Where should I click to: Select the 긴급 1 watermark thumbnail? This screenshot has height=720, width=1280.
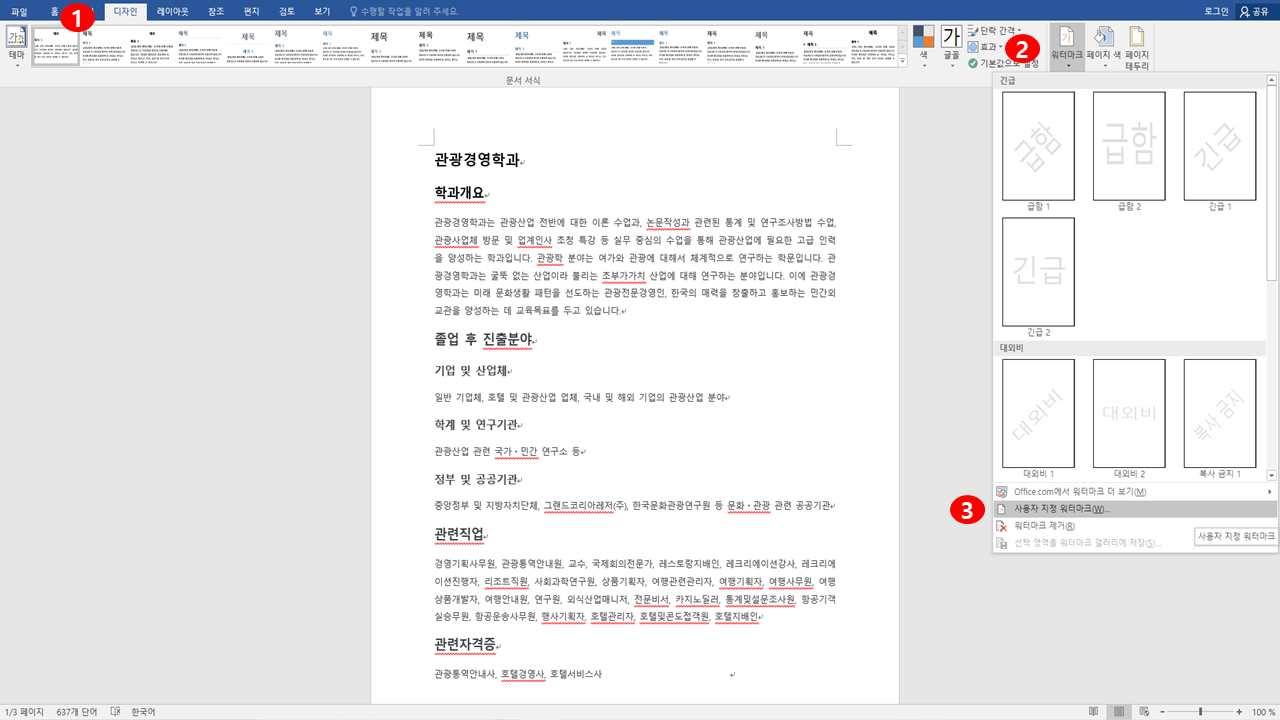tap(1218, 145)
